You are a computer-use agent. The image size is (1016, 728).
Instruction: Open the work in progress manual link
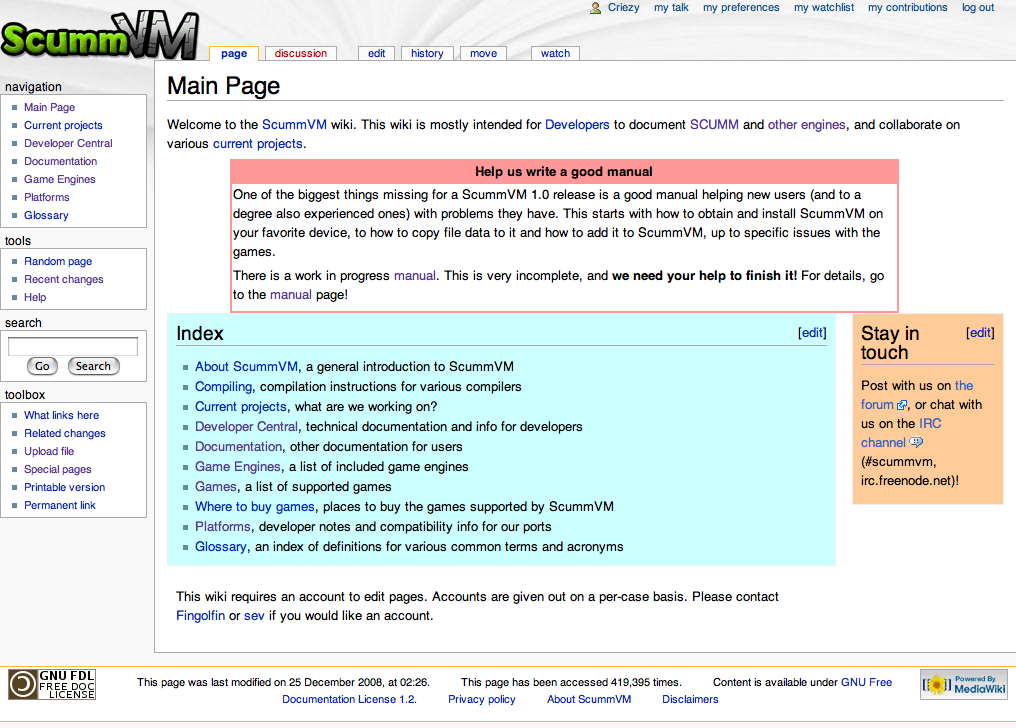click(415, 276)
